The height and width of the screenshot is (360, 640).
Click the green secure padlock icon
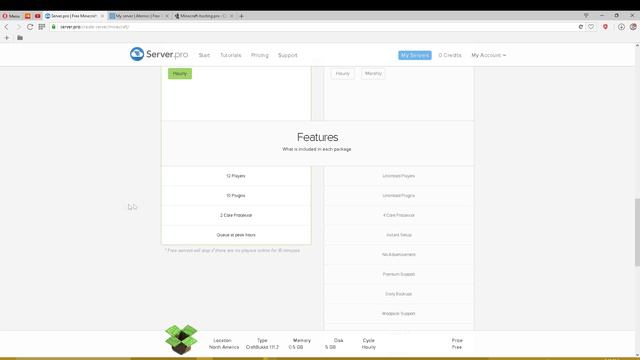click(53, 27)
